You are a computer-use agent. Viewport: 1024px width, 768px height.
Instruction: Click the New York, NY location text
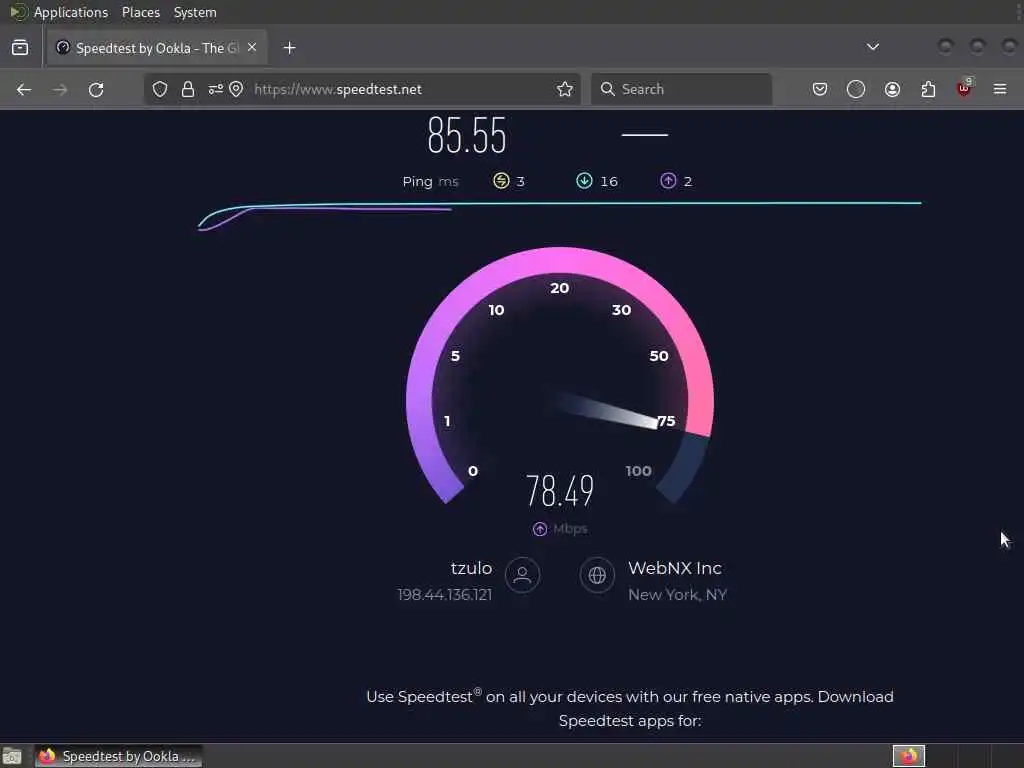tap(677, 595)
